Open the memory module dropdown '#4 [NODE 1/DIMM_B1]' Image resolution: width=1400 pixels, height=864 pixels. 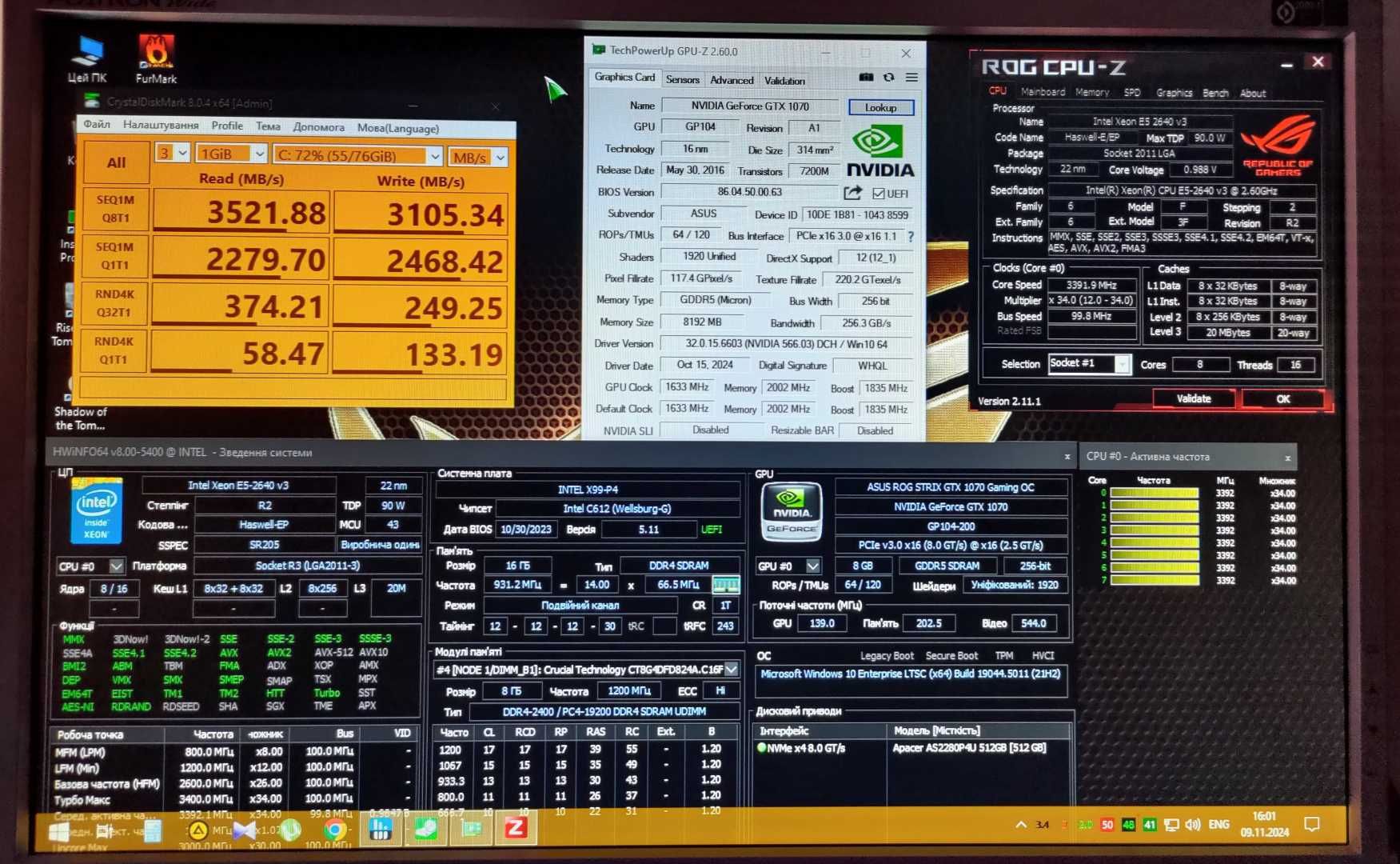point(586,670)
